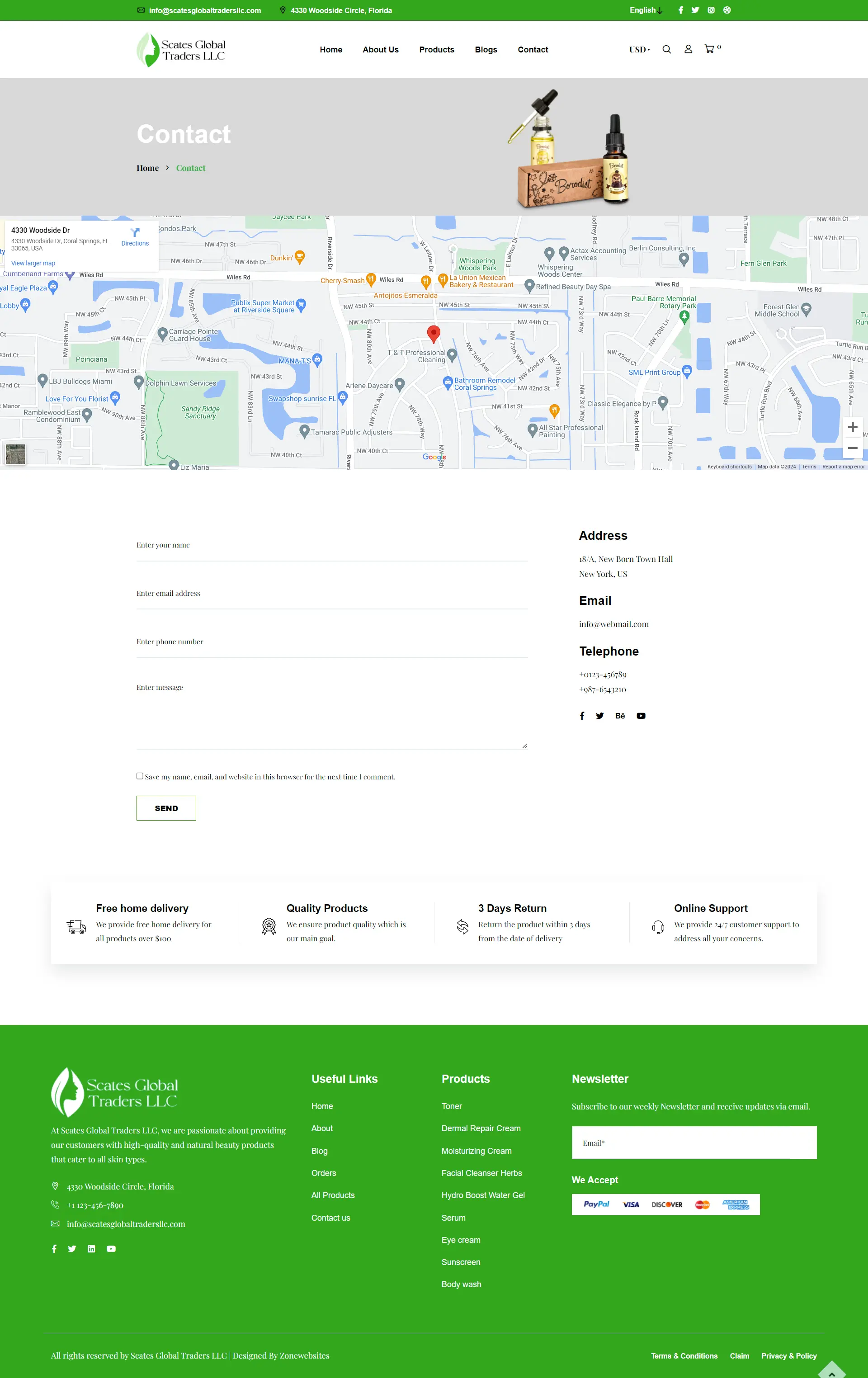Click the newsletter Email input field

pos(693,1143)
